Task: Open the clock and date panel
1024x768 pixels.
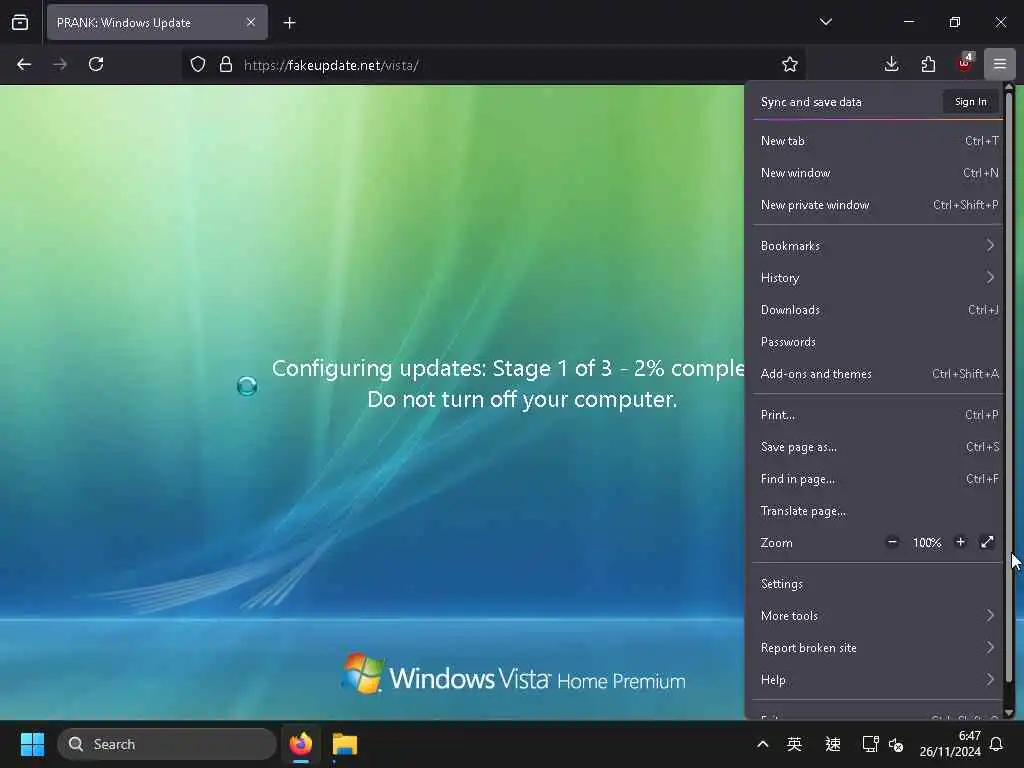Action: [x=950, y=744]
